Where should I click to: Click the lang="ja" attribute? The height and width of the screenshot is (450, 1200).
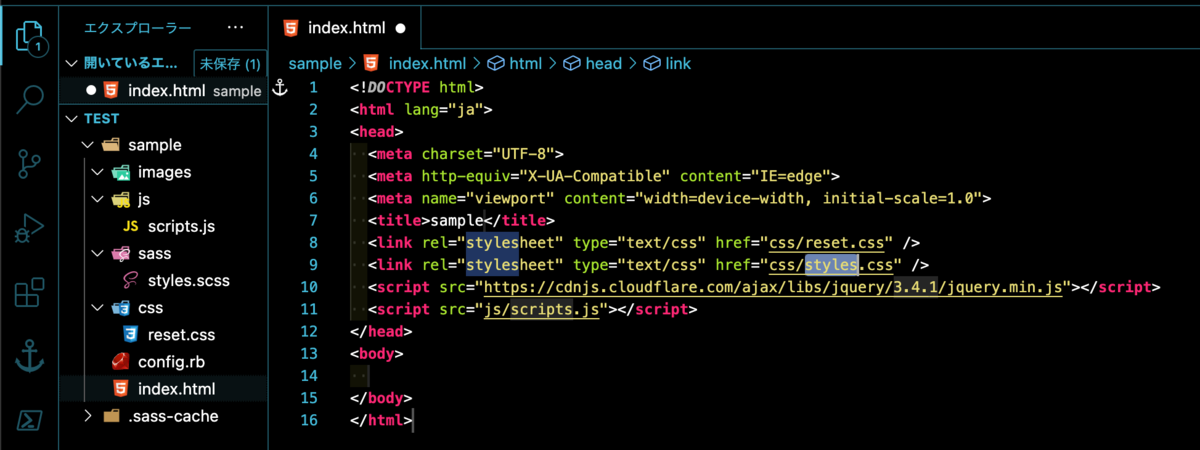[443, 110]
